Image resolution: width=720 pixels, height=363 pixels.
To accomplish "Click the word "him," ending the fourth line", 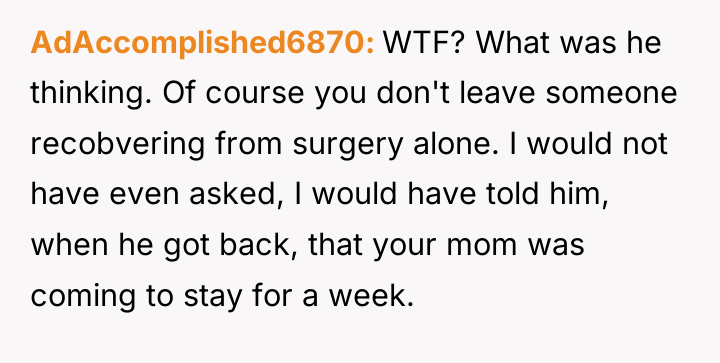I will coord(576,195).
